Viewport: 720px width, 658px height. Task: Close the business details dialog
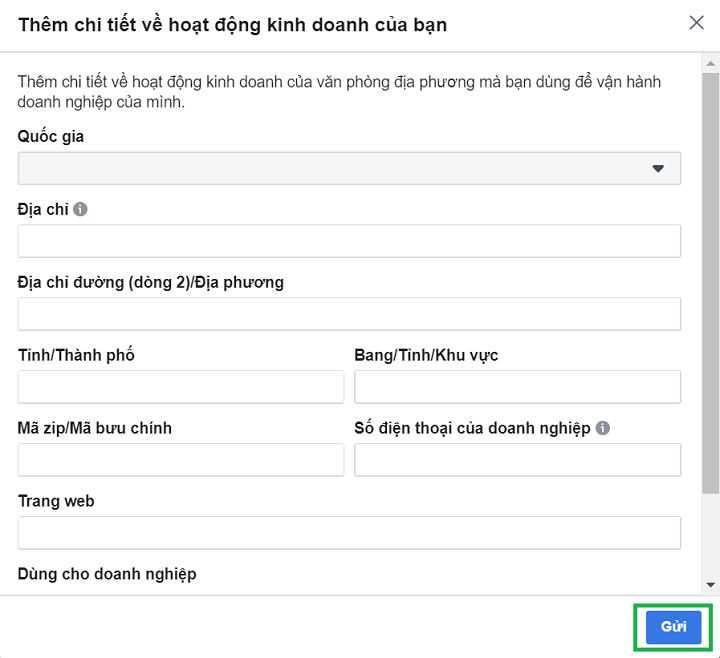click(x=696, y=22)
